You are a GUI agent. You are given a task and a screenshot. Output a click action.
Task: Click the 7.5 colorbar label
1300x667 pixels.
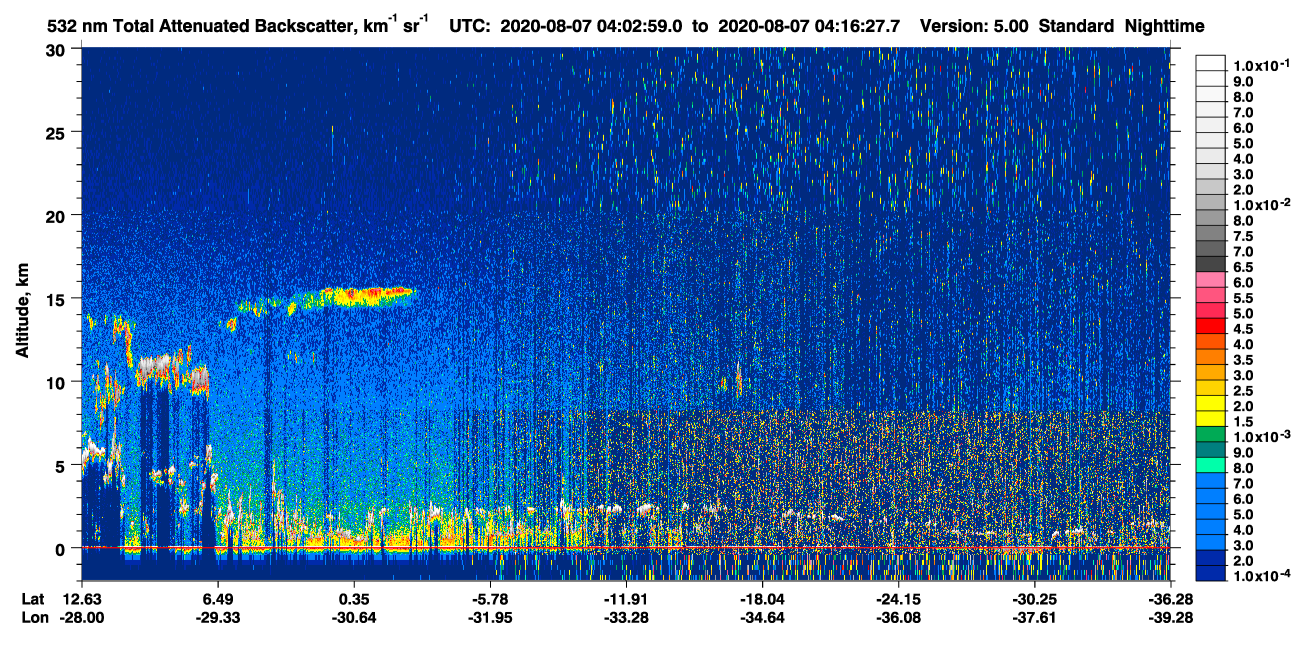tap(1244, 236)
